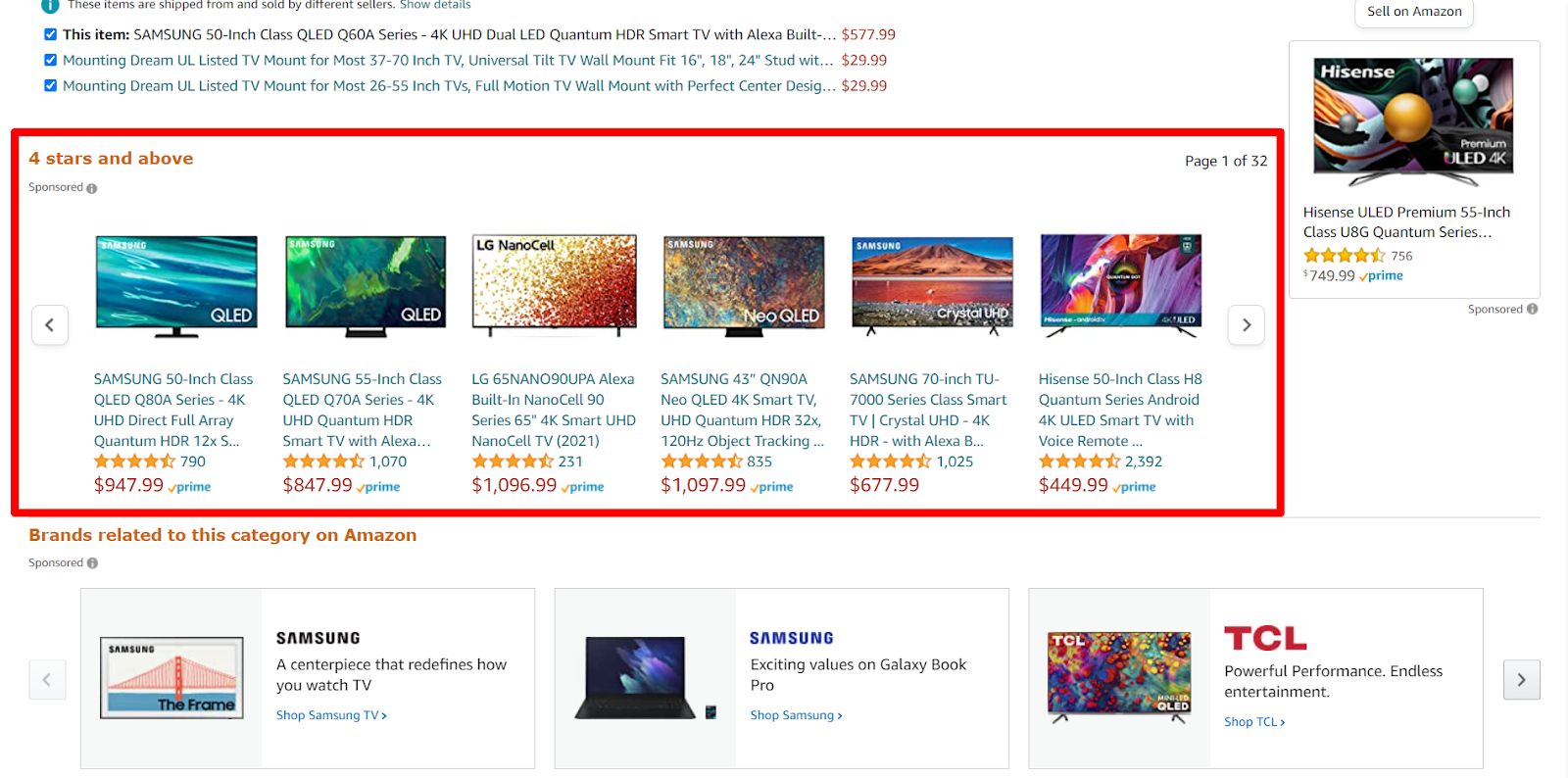Screen dimensions: 1568x778
Task: Open Shop TCL link
Action: coord(1254,722)
